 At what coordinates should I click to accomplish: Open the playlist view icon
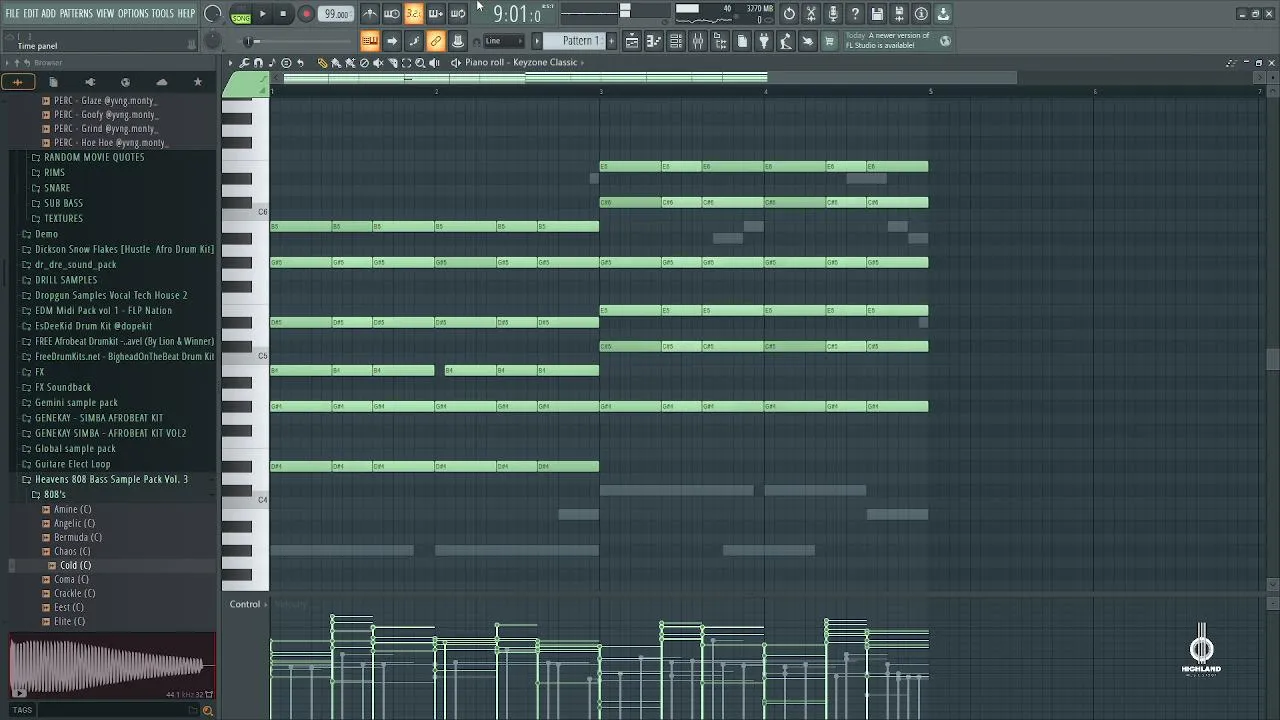point(632,41)
